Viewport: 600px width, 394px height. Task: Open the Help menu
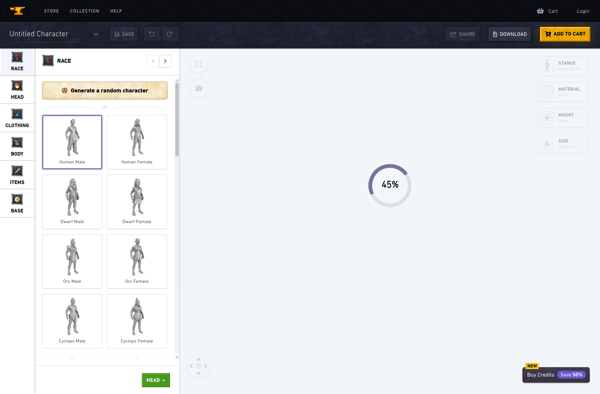tap(116, 11)
